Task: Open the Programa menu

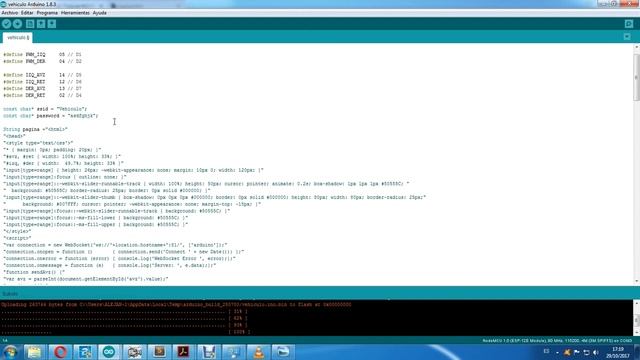Action: (47, 13)
